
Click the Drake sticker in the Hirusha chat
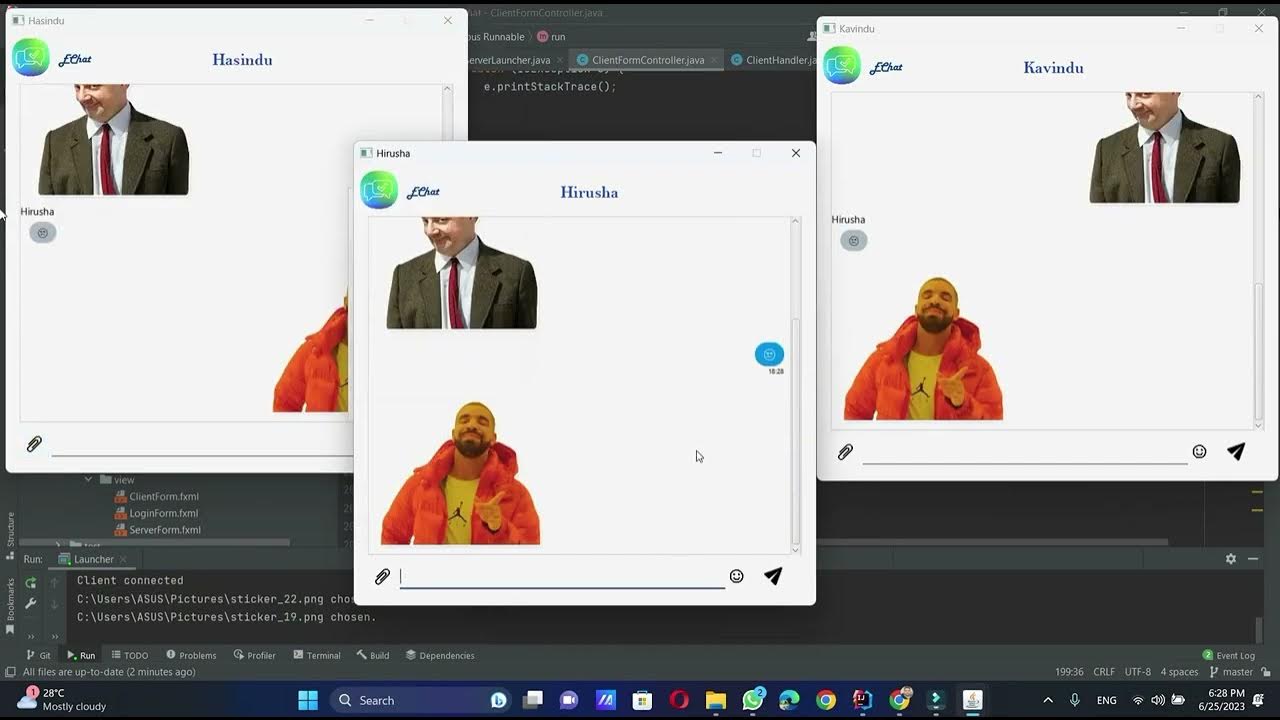click(x=460, y=473)
